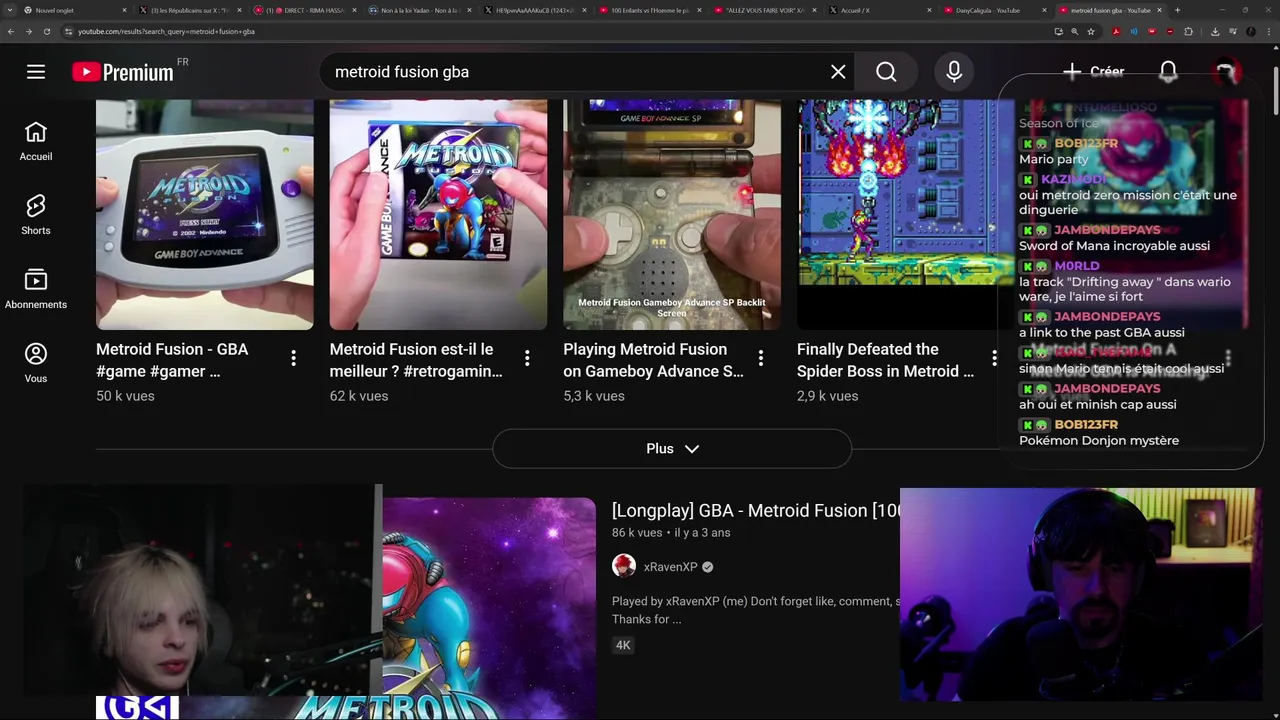Open the notifications bell

point(1168,72)
